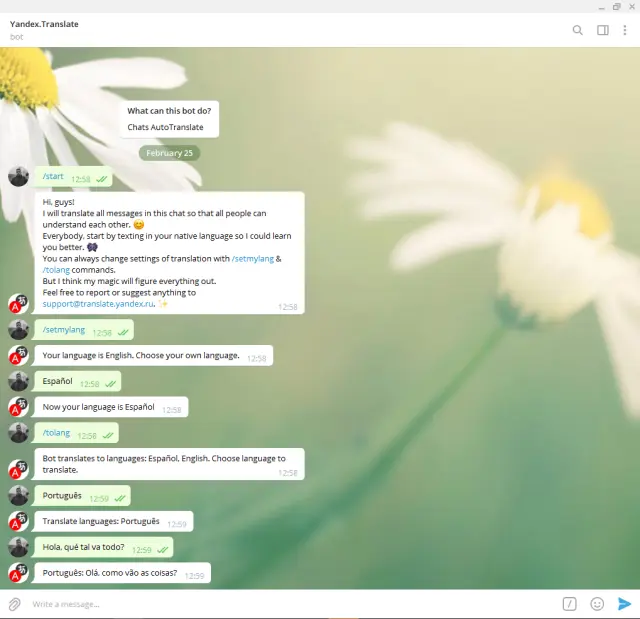The width and height of the screenshot is (640, 619).
Task: Click user avatar next to Português message
Action: click(18, 495)
